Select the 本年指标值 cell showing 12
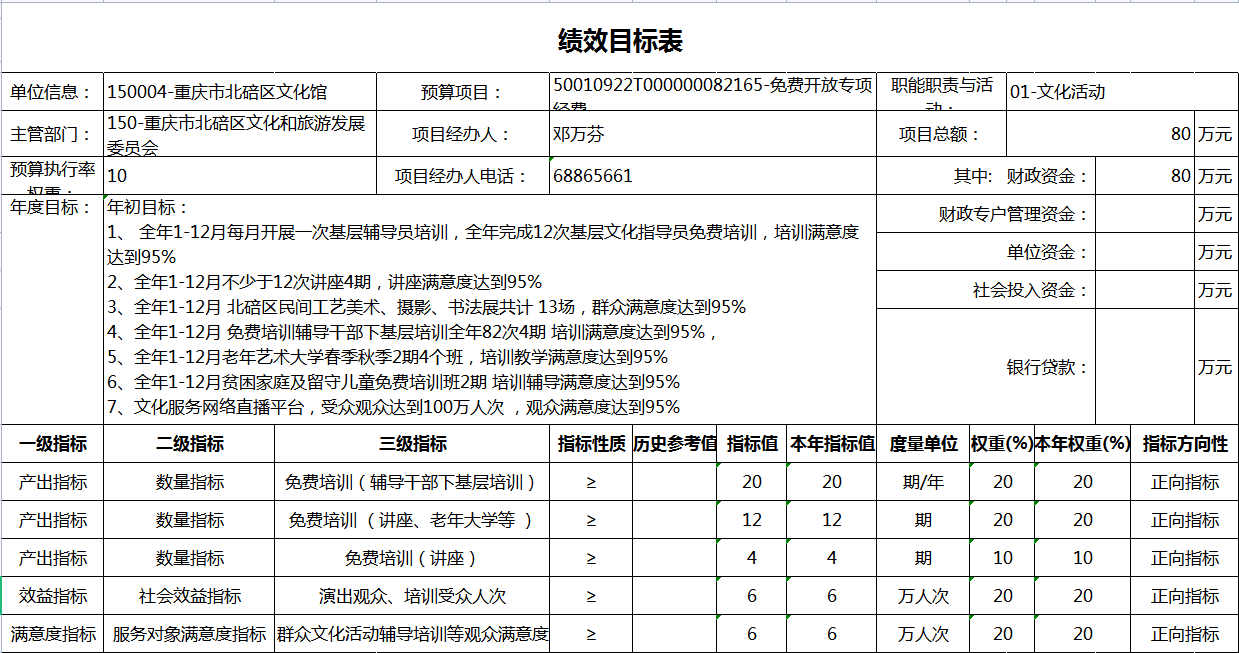Image resolution: width=1239 pixels, height=653 pixels. [x=832, y=520]
